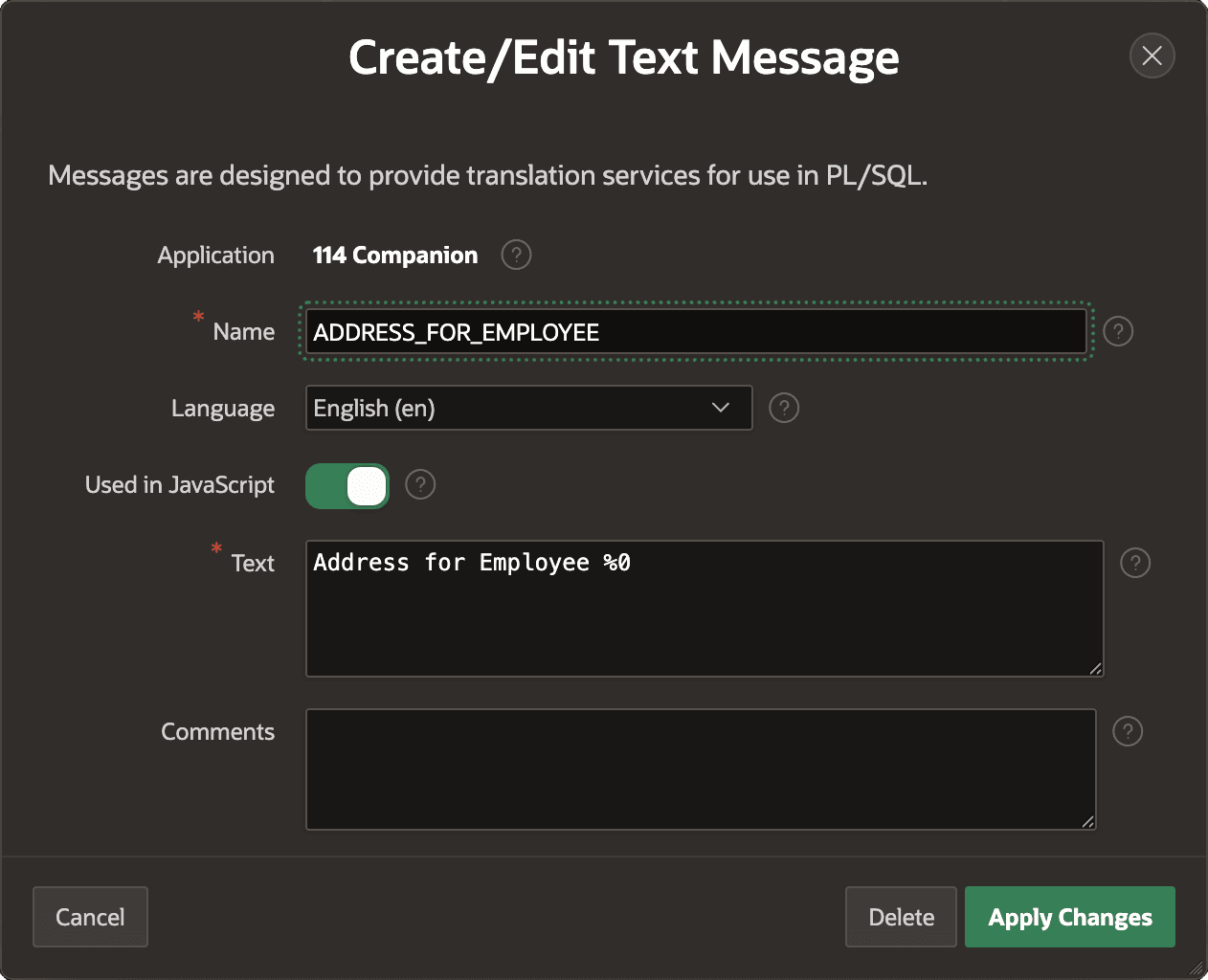This screenshot has height=980, width=1208.
Task: Focus the Text textarea with Address for Employee
Action: (x=705, y=609)
